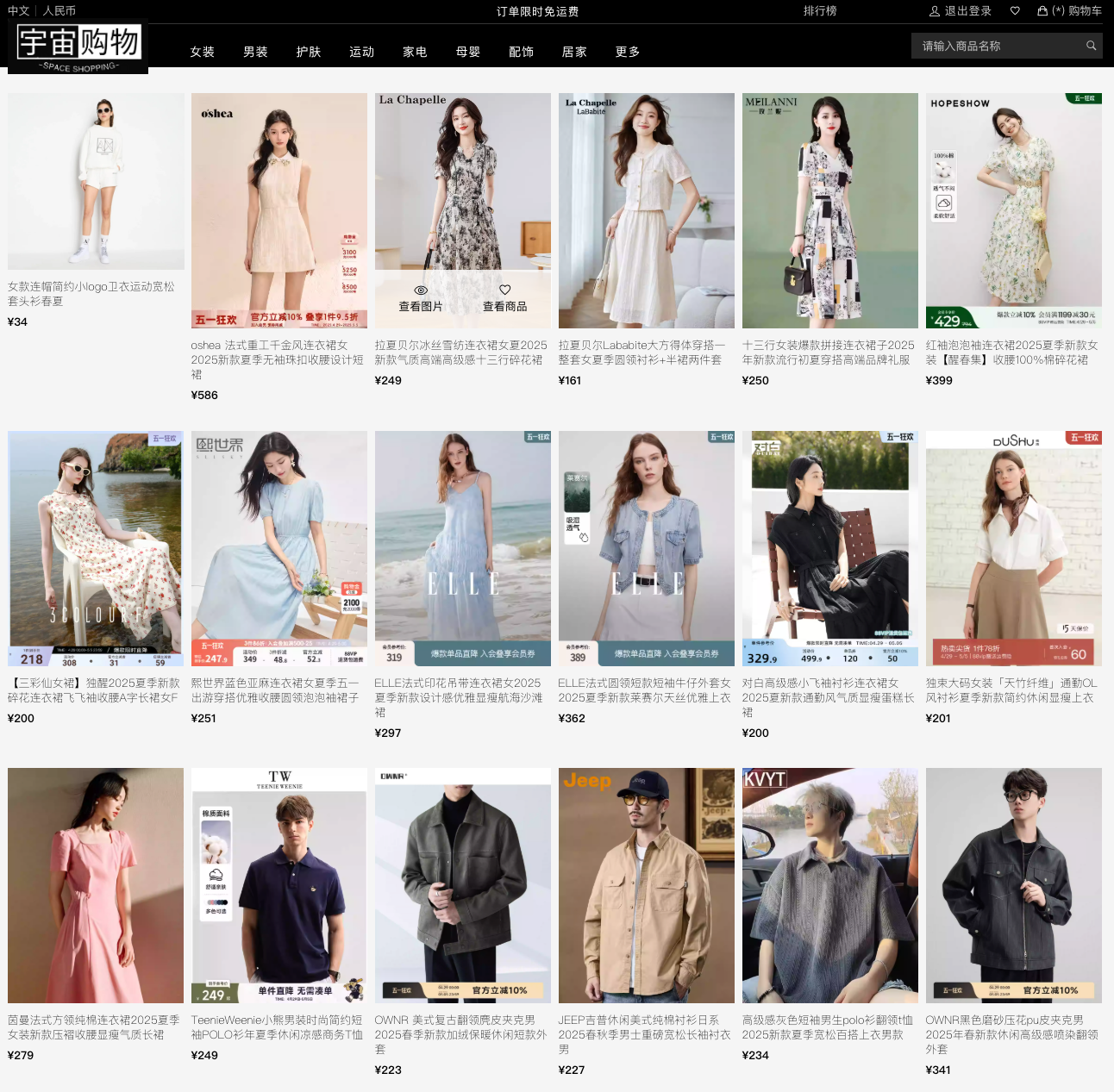Click the heart icon above 查看商品
Screen dimensions: 1114x1092
[504, 290]
